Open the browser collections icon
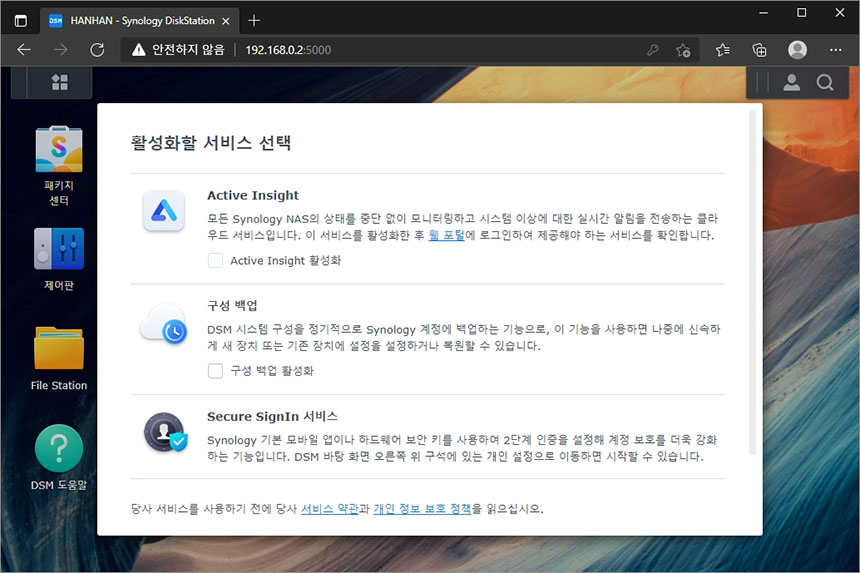 (x=760, y=50)
